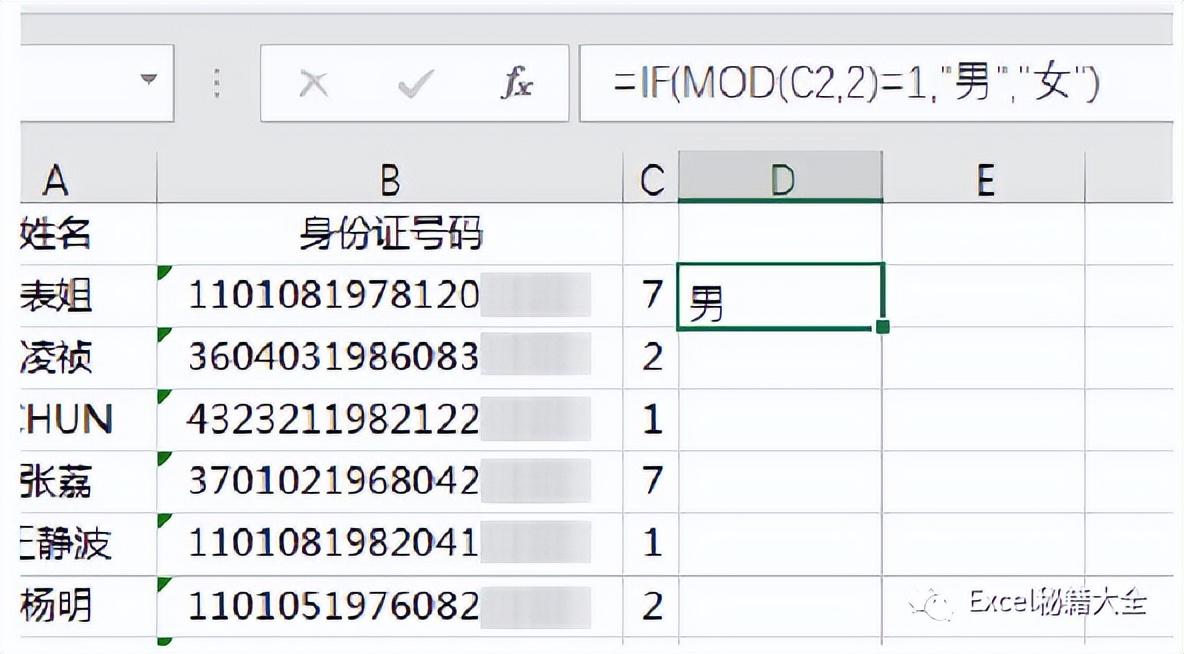Select ID cell starting 360403198608

click(390, 357)
